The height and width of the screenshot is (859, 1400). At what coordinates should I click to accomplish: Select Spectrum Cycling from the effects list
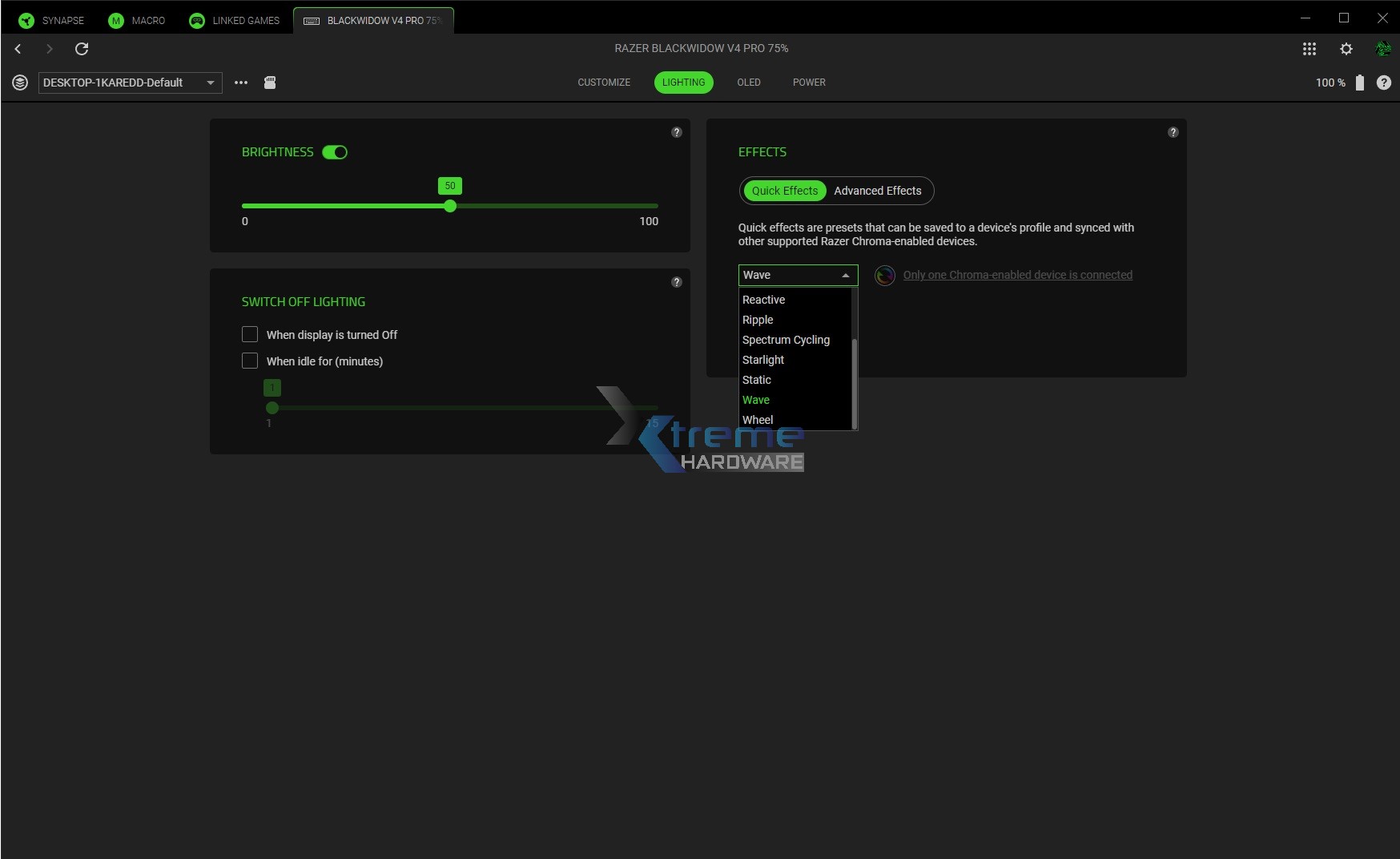(786, 340)
